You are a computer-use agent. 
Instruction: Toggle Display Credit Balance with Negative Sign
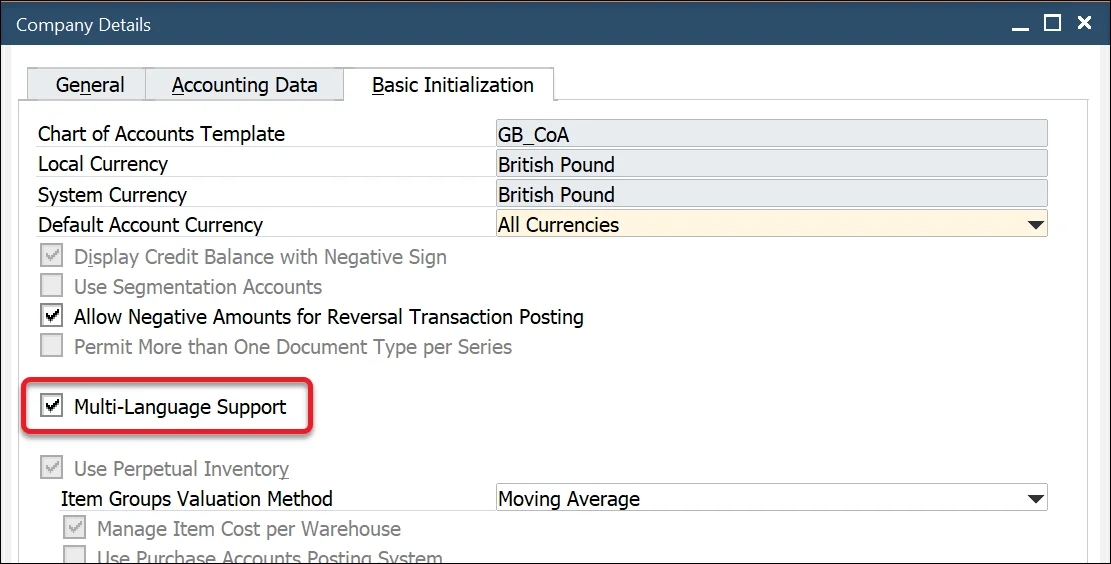pos(52,257)
